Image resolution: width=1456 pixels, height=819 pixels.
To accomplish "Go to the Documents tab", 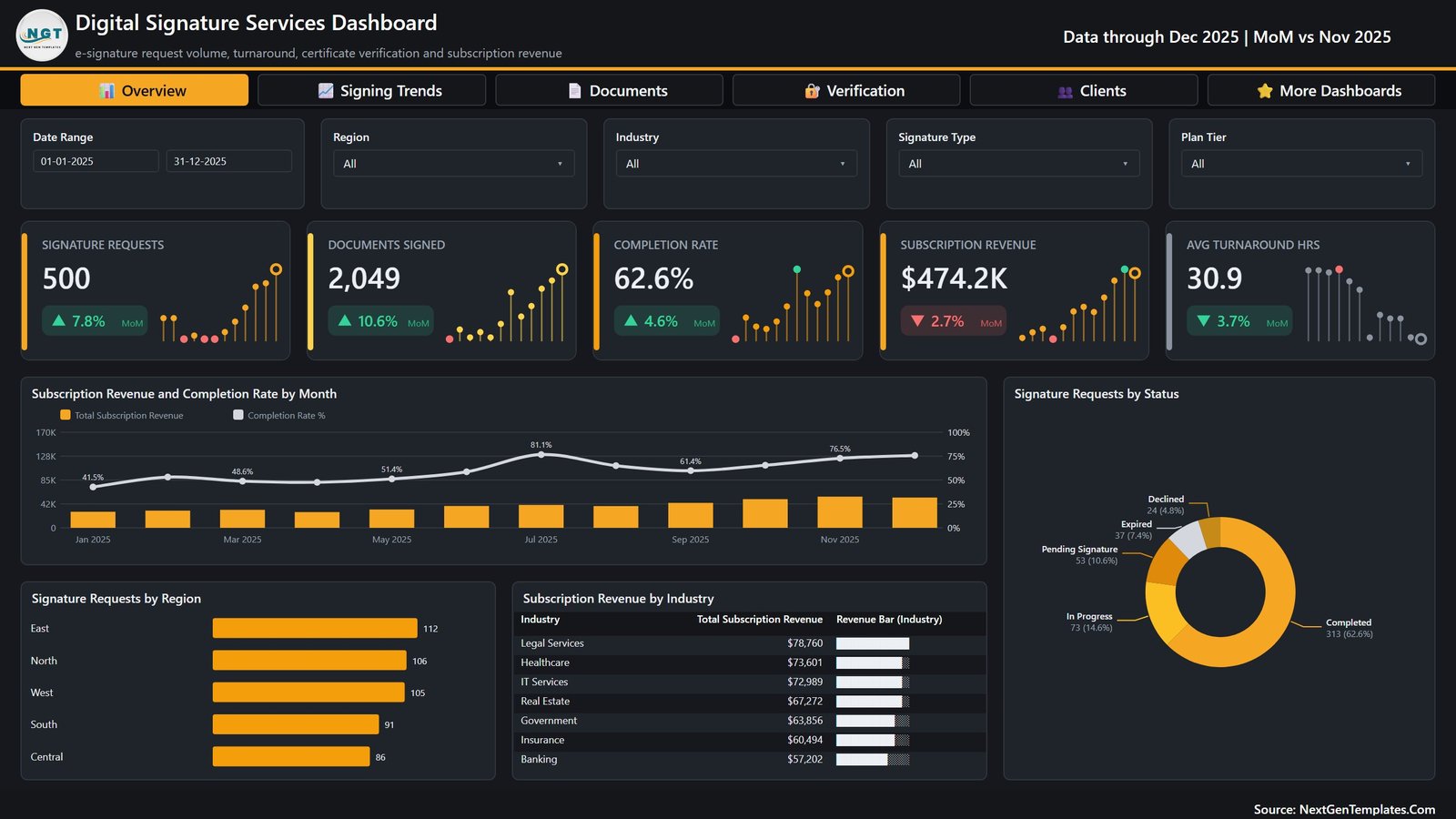I will click(x=609, y=90).
